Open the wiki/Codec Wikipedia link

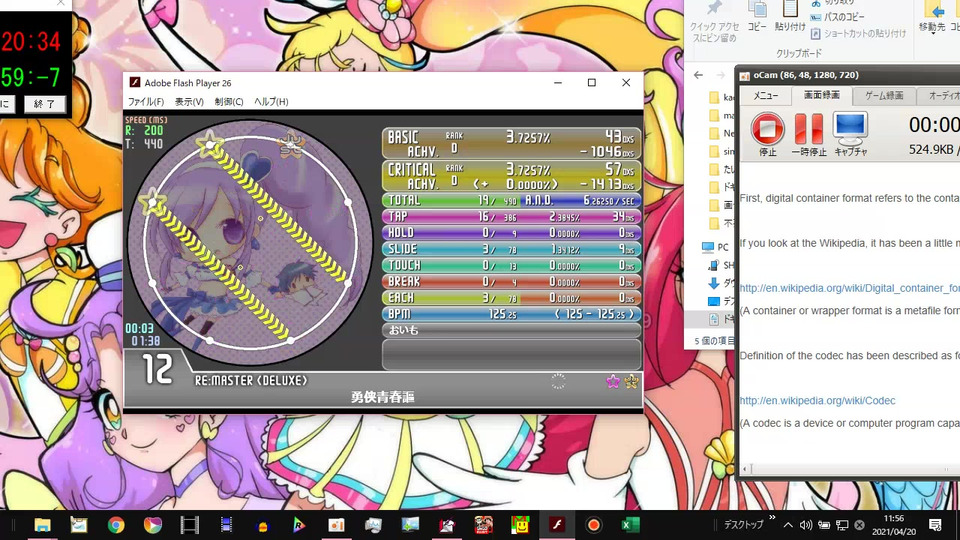click(x=817, y=400)
